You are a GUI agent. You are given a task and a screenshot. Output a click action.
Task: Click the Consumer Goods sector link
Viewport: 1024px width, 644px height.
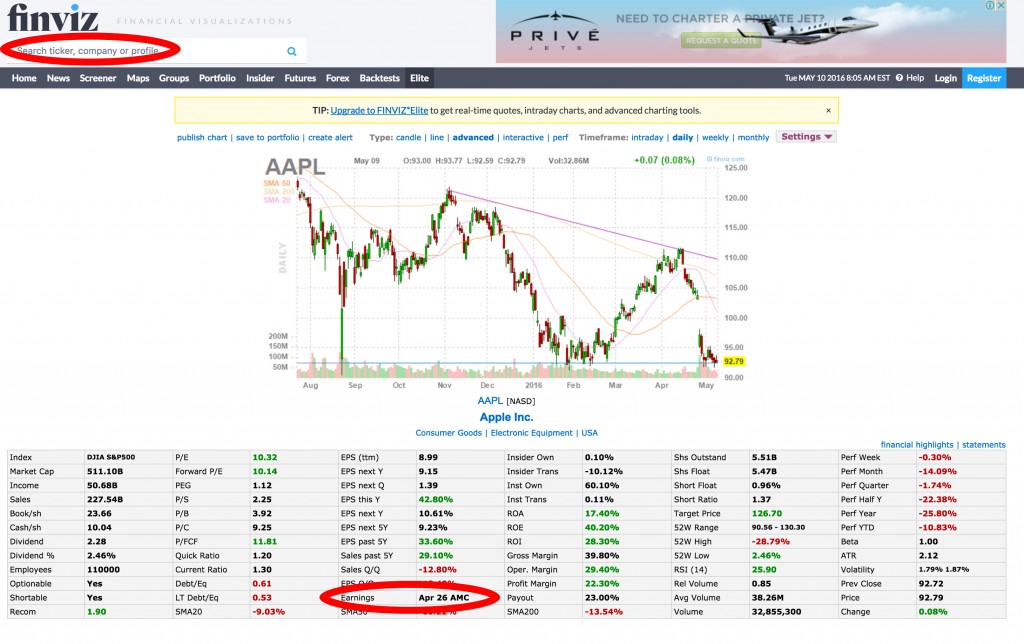pos(448,432)
